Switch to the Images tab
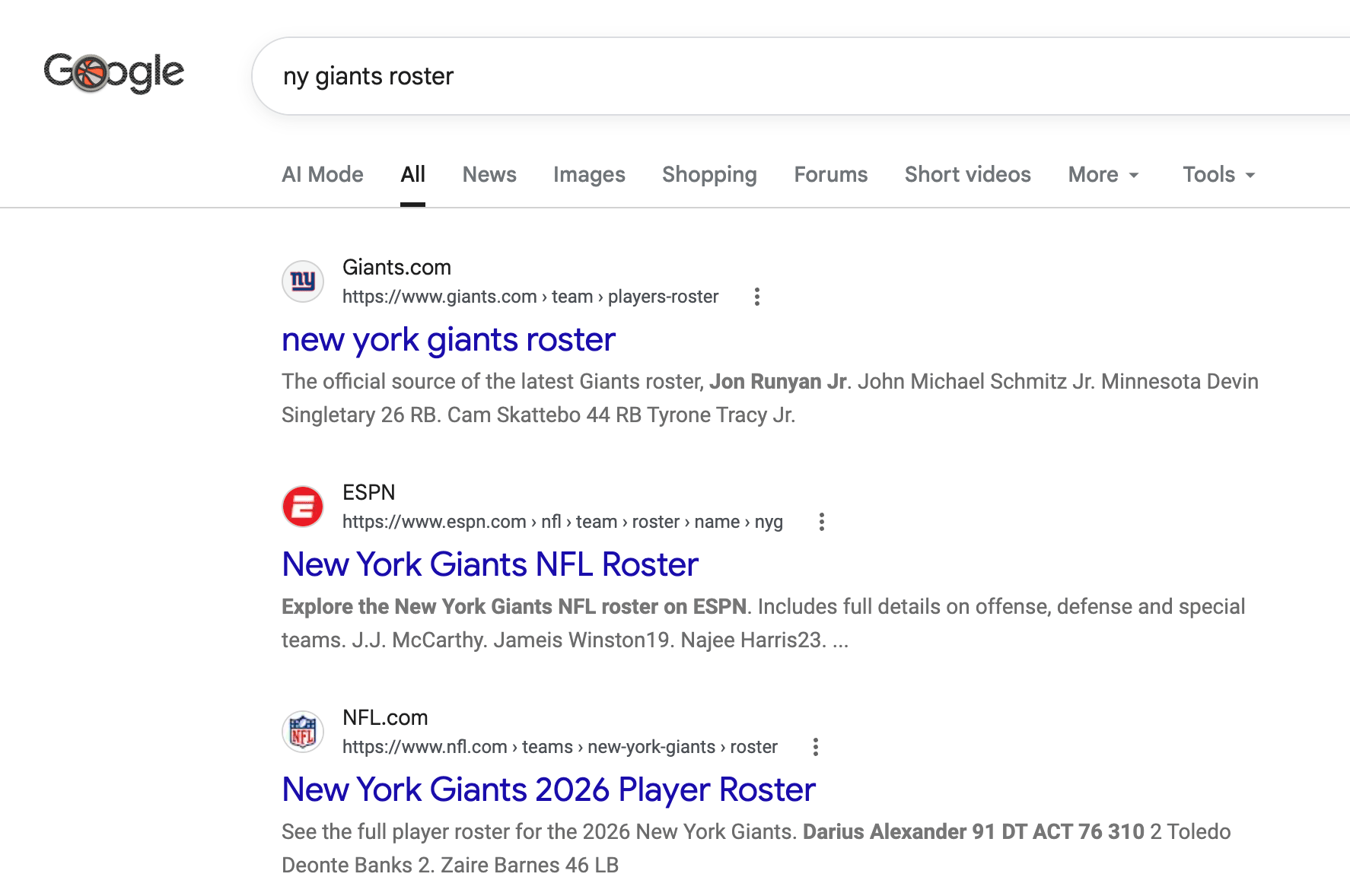The height and width of the screenshot is (896, 1350). coord(589,175)
